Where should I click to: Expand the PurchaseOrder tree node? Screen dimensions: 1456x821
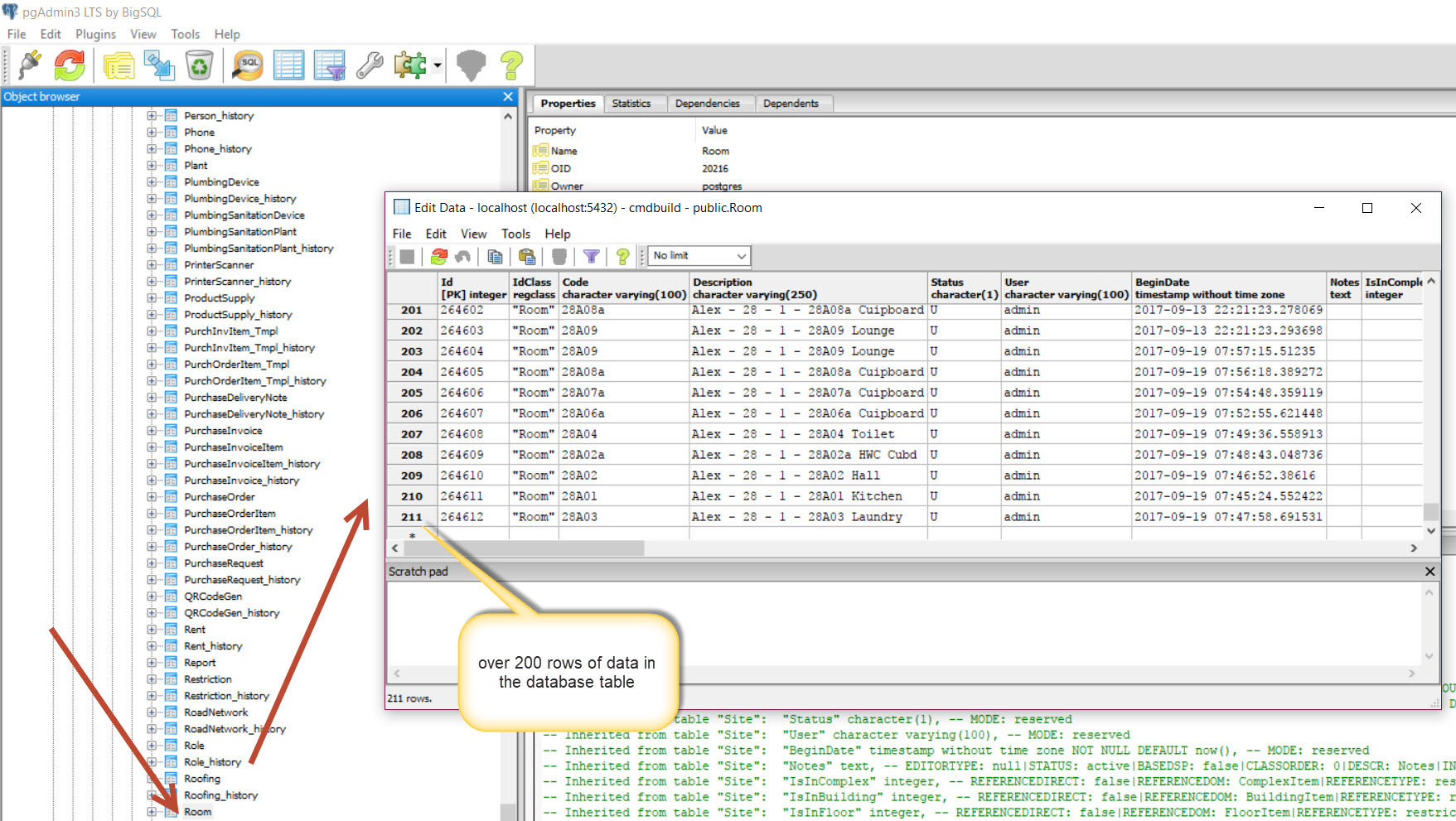(152, 497)
